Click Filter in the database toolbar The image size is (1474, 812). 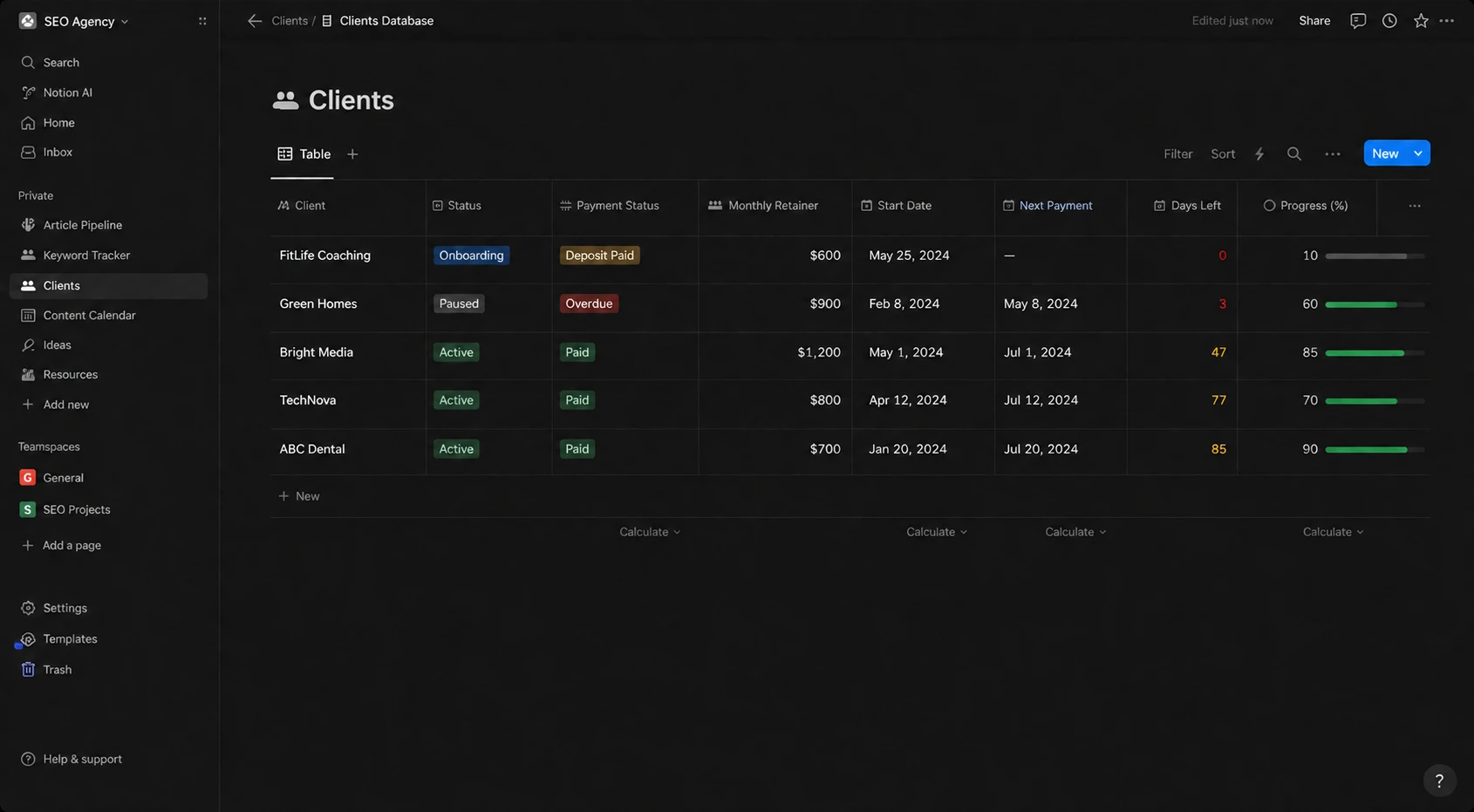[x=1177, y=154]
